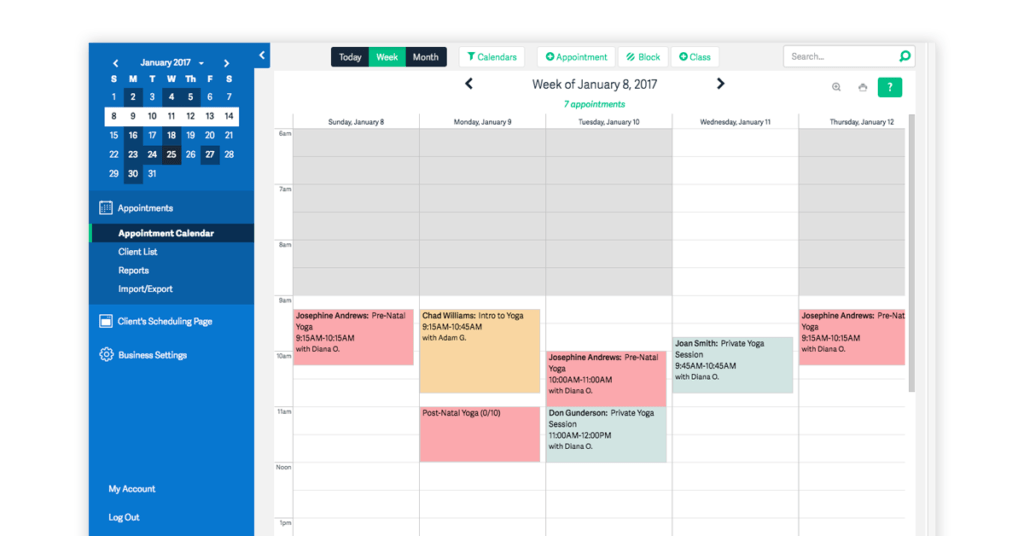Image resolution: width=1024 pixels, height=536 pixels.
Task: Click the Log Out link
Action: pos(124,517)
